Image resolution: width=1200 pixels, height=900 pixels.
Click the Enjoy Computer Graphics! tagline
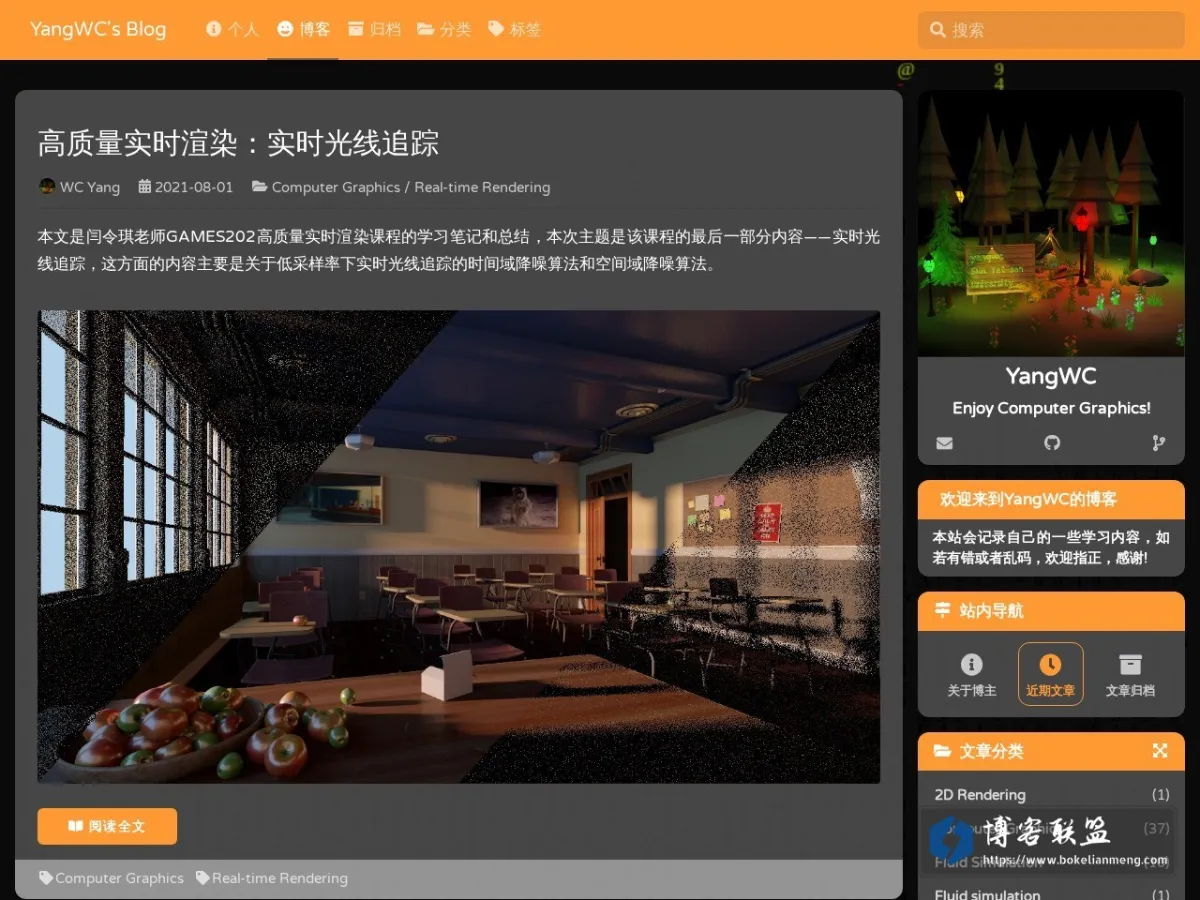pyautogui.click(x=1051, y=408)
